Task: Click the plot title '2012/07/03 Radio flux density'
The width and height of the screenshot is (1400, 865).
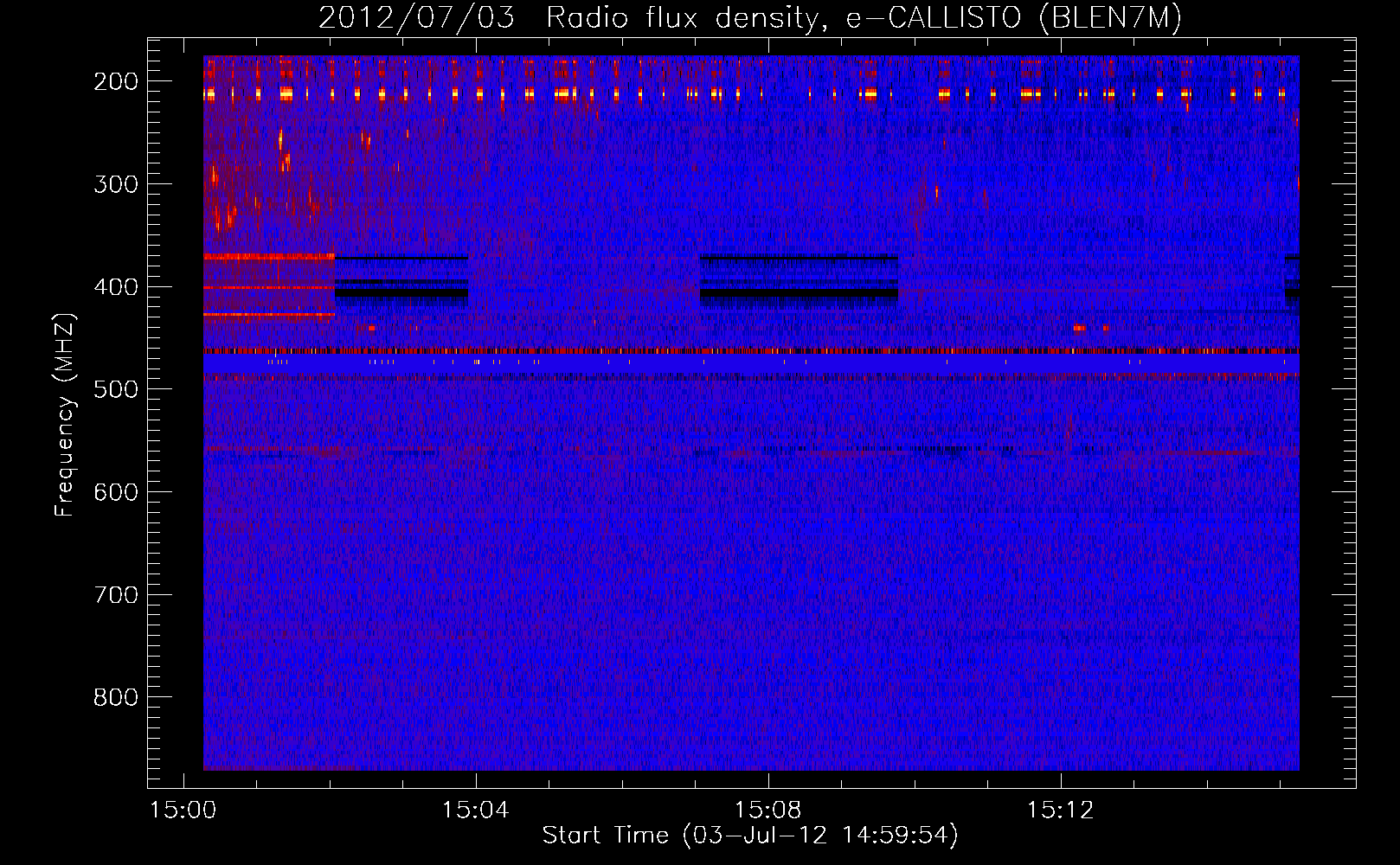Action: pyautogui.click(x=750, y=17)
